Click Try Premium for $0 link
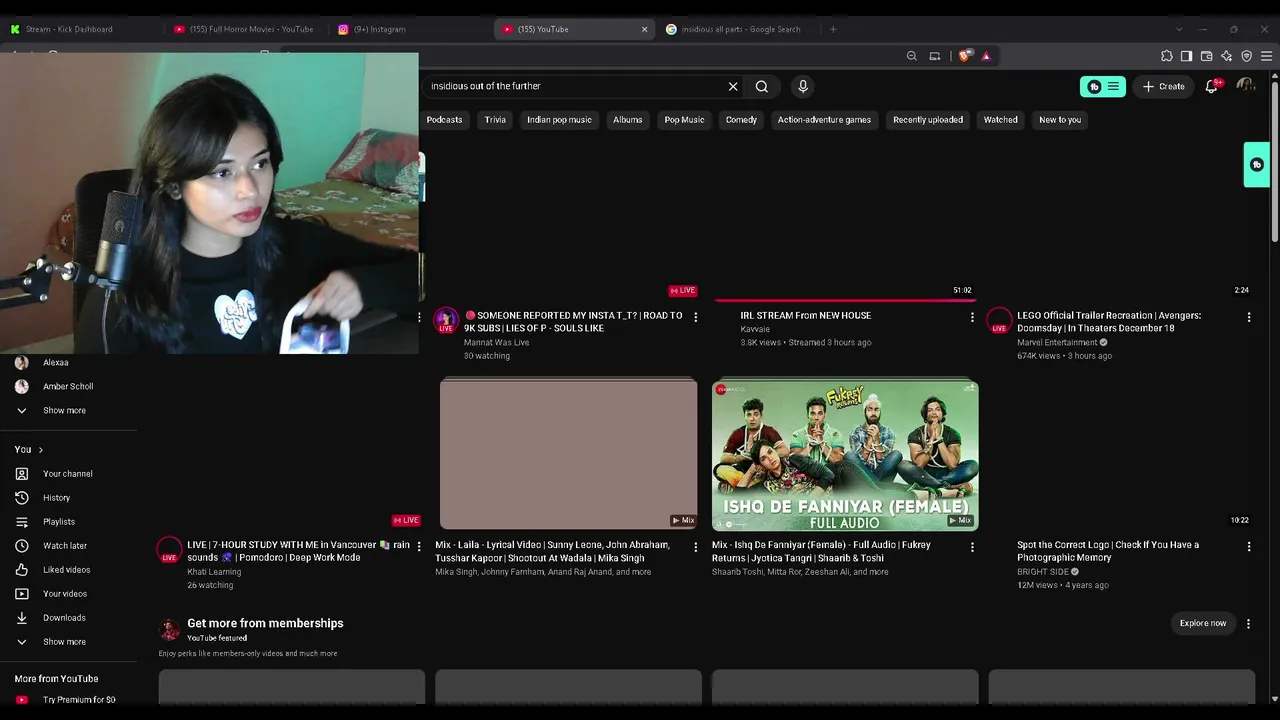Image resolution: width=1280 pixels, height=720 pixels. (x=79, y=700)
